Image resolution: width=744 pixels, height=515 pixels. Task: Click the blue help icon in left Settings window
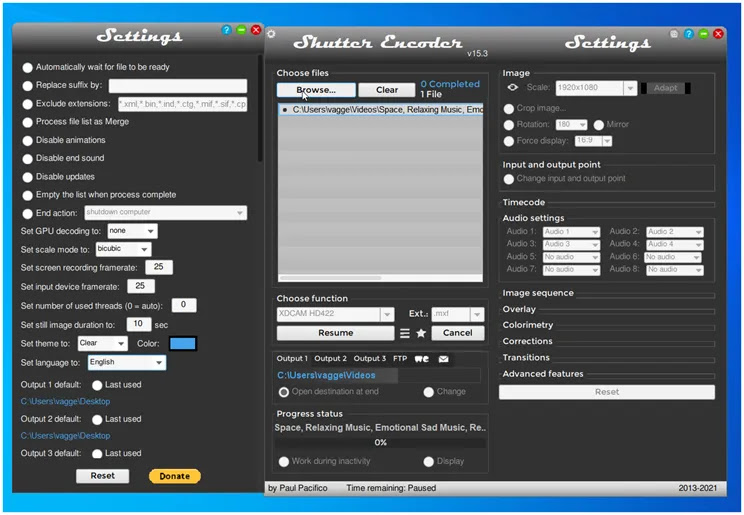(227, 30)
